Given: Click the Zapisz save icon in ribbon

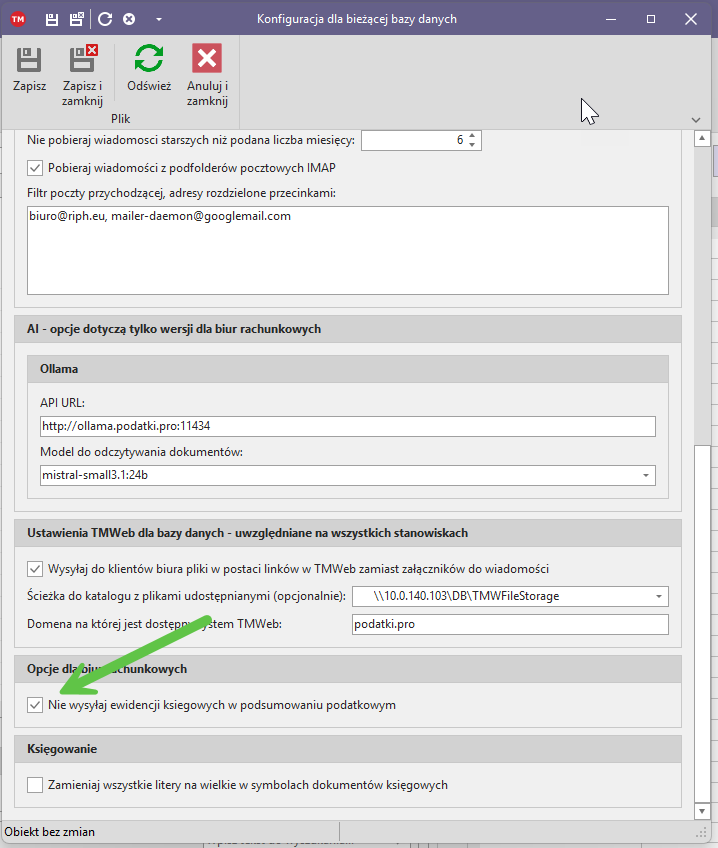Looking at the screenshot, I should click(29, 60).
